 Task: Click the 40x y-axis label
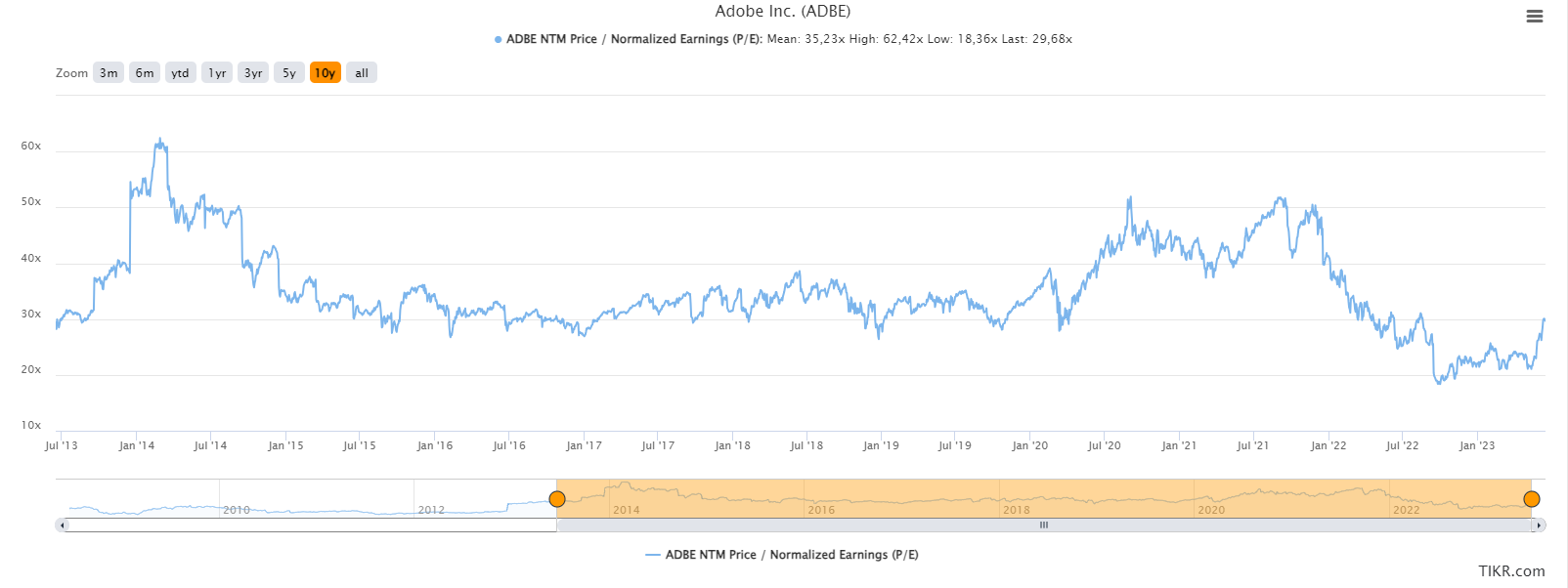(x=31, y=259)
